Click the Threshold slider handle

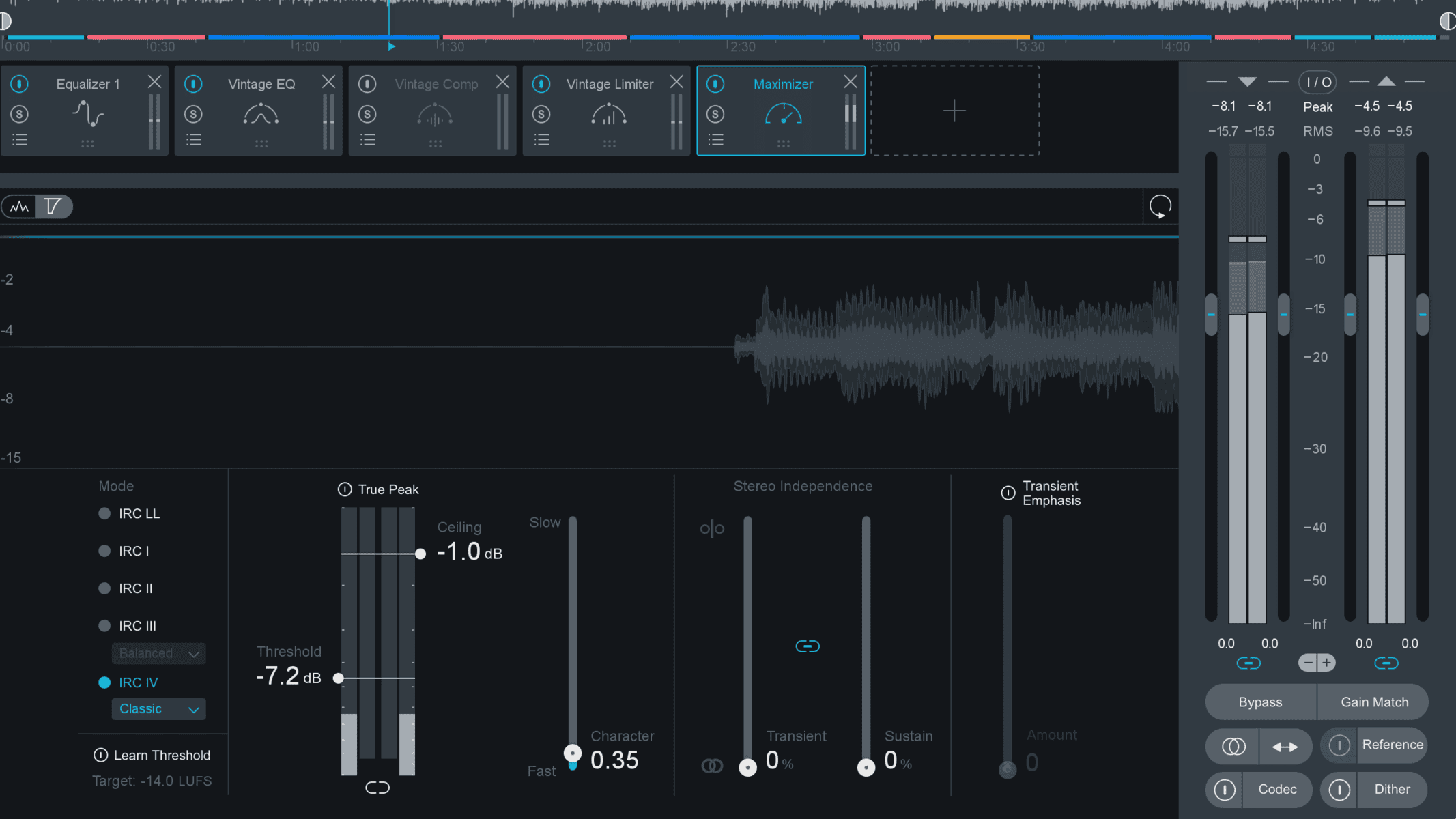[x=338, y=678]
